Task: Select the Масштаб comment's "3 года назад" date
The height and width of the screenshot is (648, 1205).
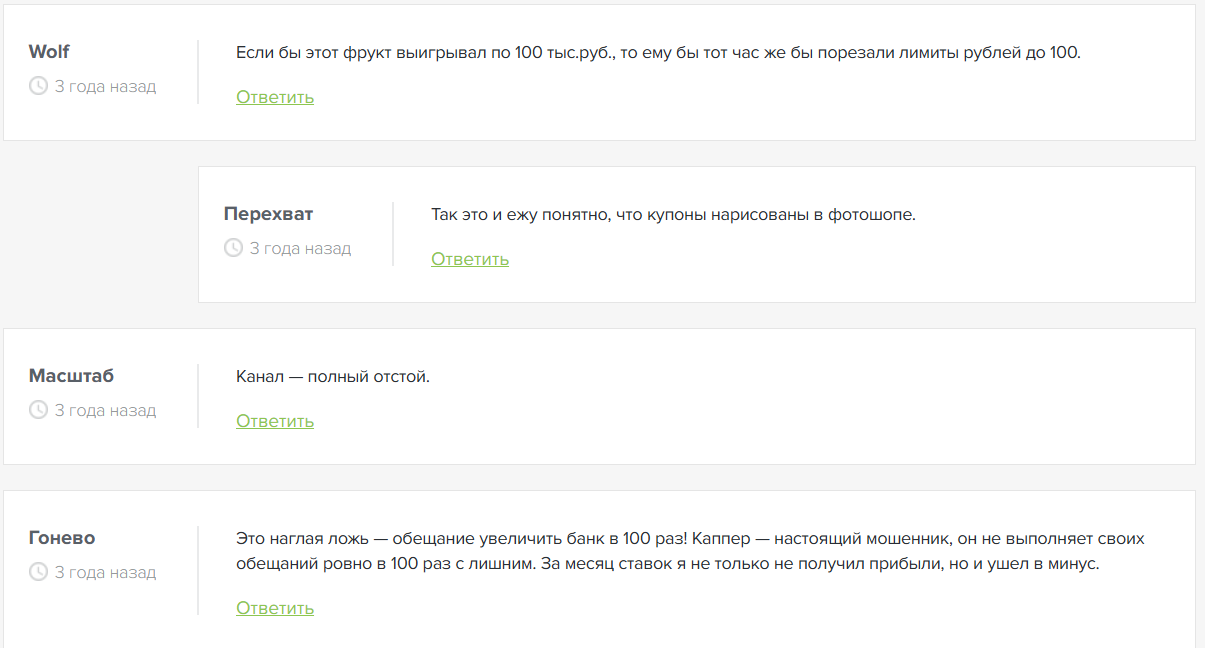Action: tap(105, 410)
